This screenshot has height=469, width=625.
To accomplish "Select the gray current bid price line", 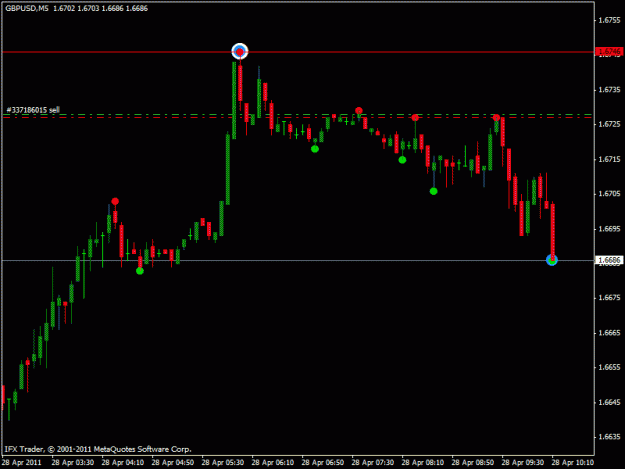I will click(x=298, y=260).
